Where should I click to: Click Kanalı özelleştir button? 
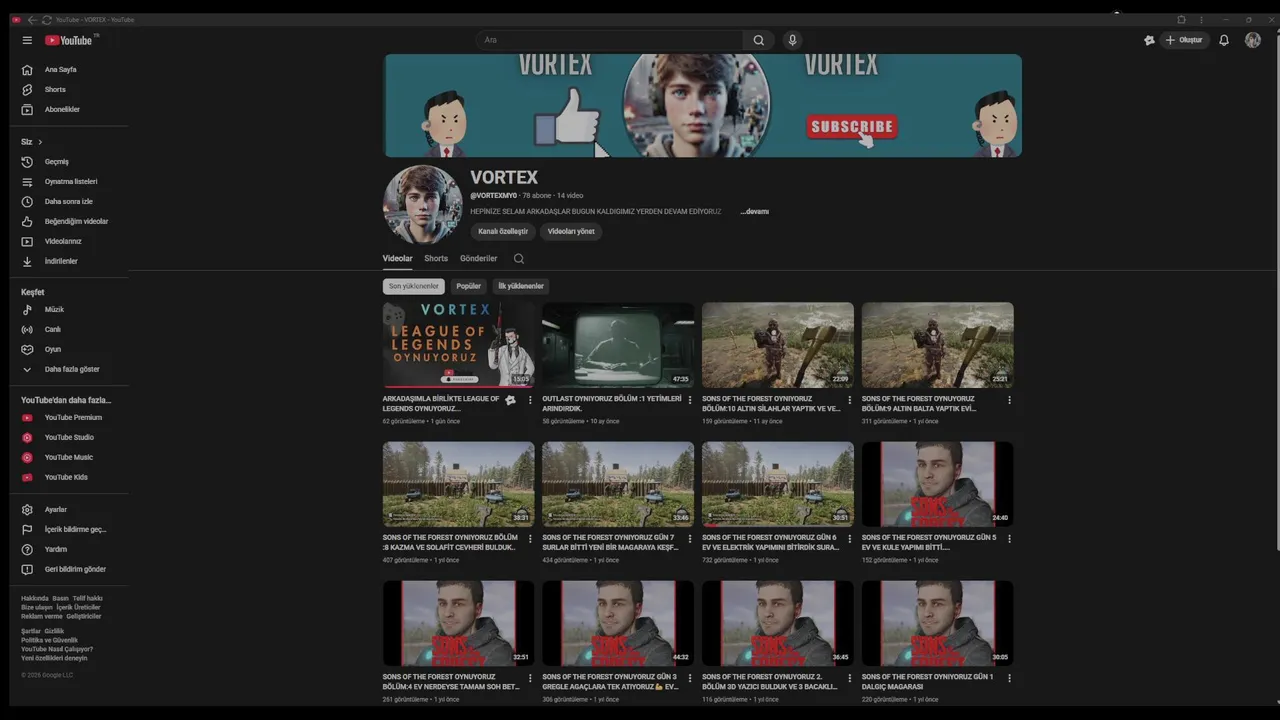coord(503,232)
